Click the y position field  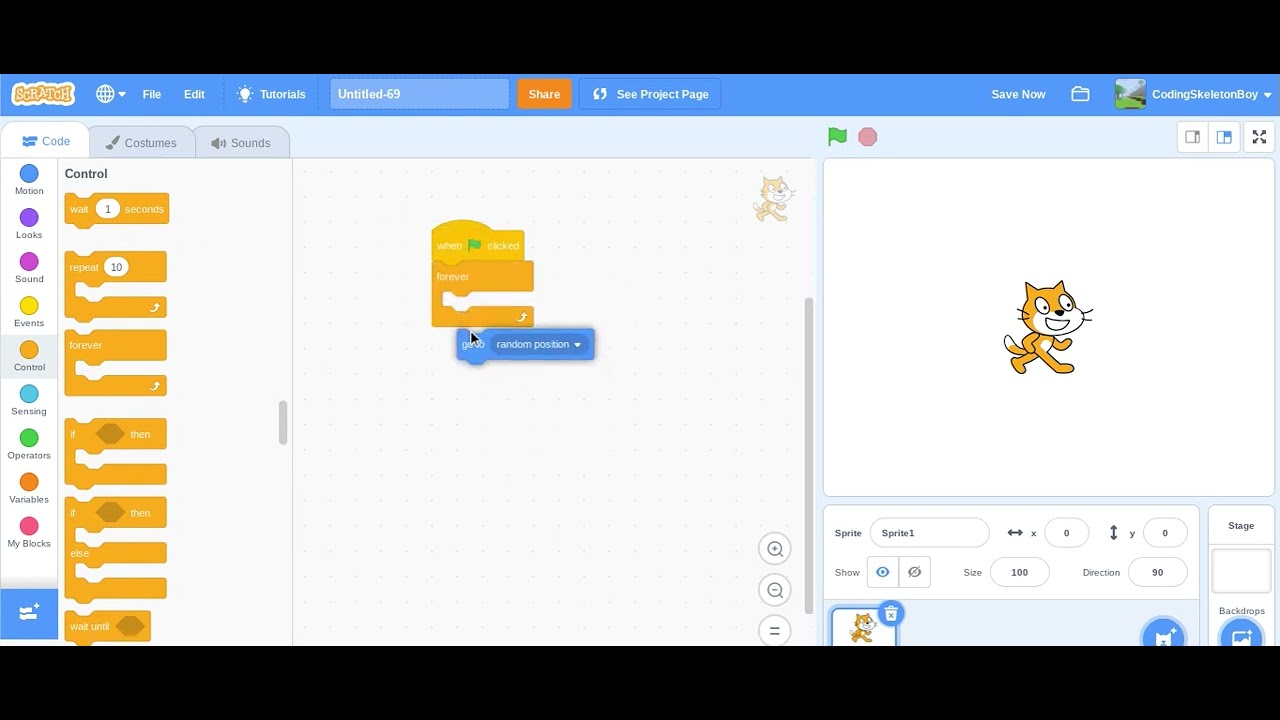(x=1164, y=533)
